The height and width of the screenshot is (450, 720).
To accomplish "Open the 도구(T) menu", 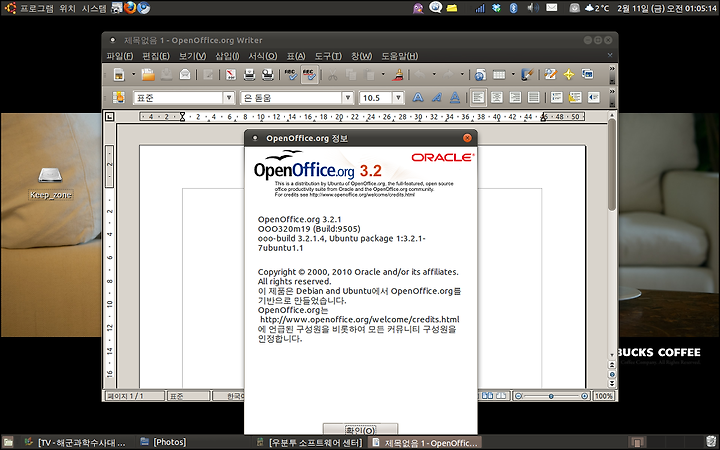I will pyautogui.click(x=328, y=56).
